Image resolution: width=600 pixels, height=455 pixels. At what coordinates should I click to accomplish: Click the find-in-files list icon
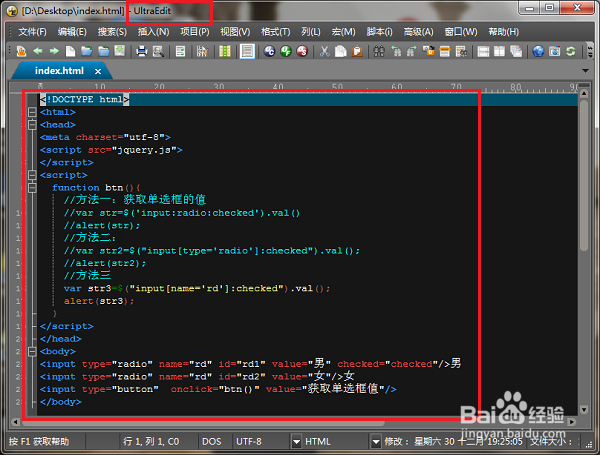461,51
